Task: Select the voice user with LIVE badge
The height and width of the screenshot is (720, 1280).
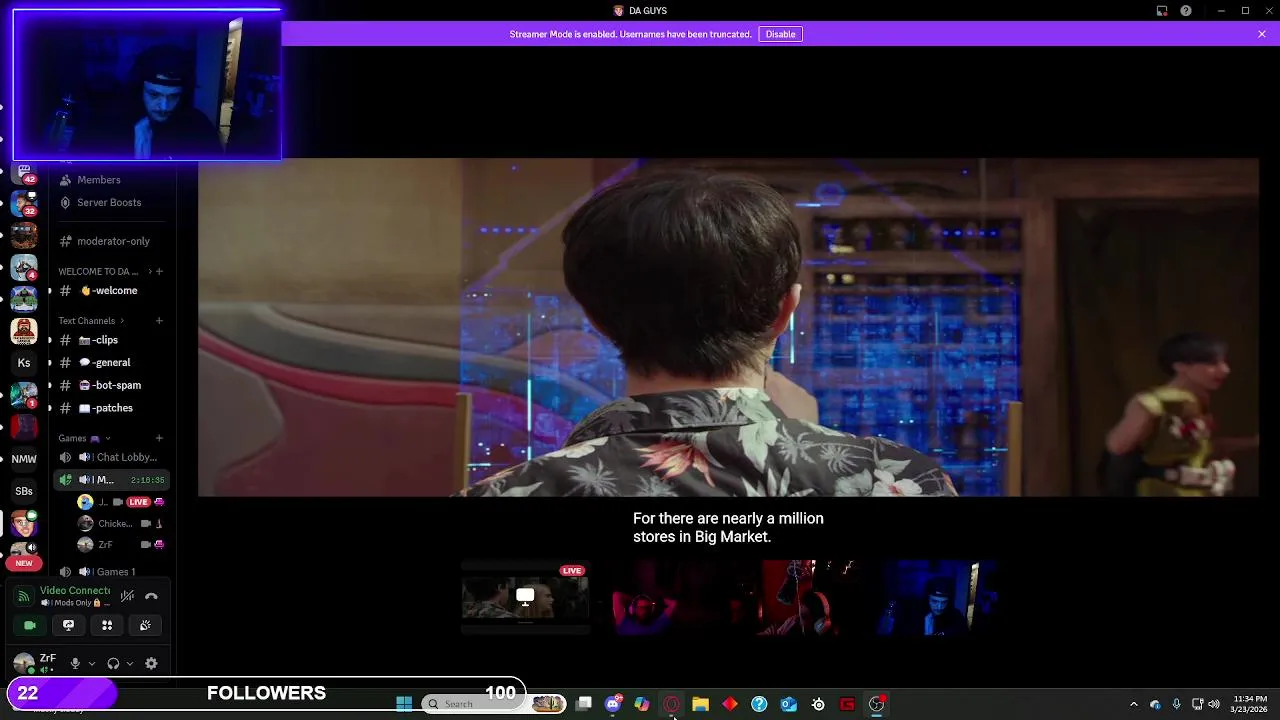Action: (120, 502)
